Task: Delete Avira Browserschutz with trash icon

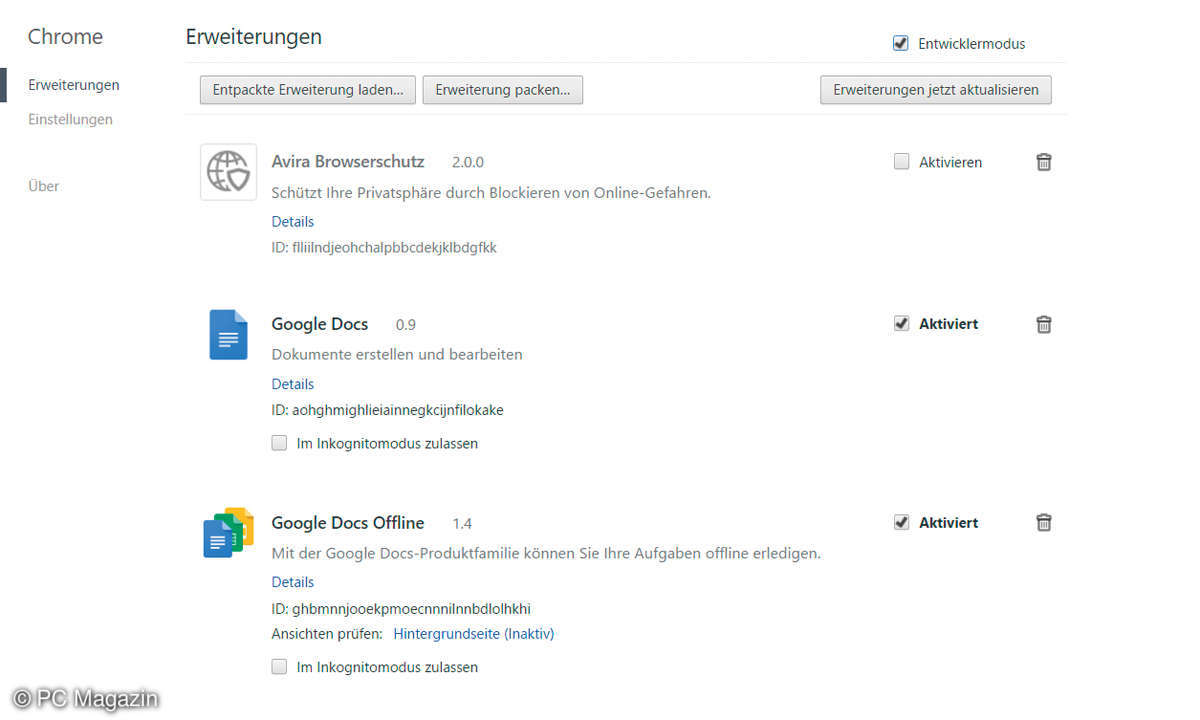Action: 1043,162
